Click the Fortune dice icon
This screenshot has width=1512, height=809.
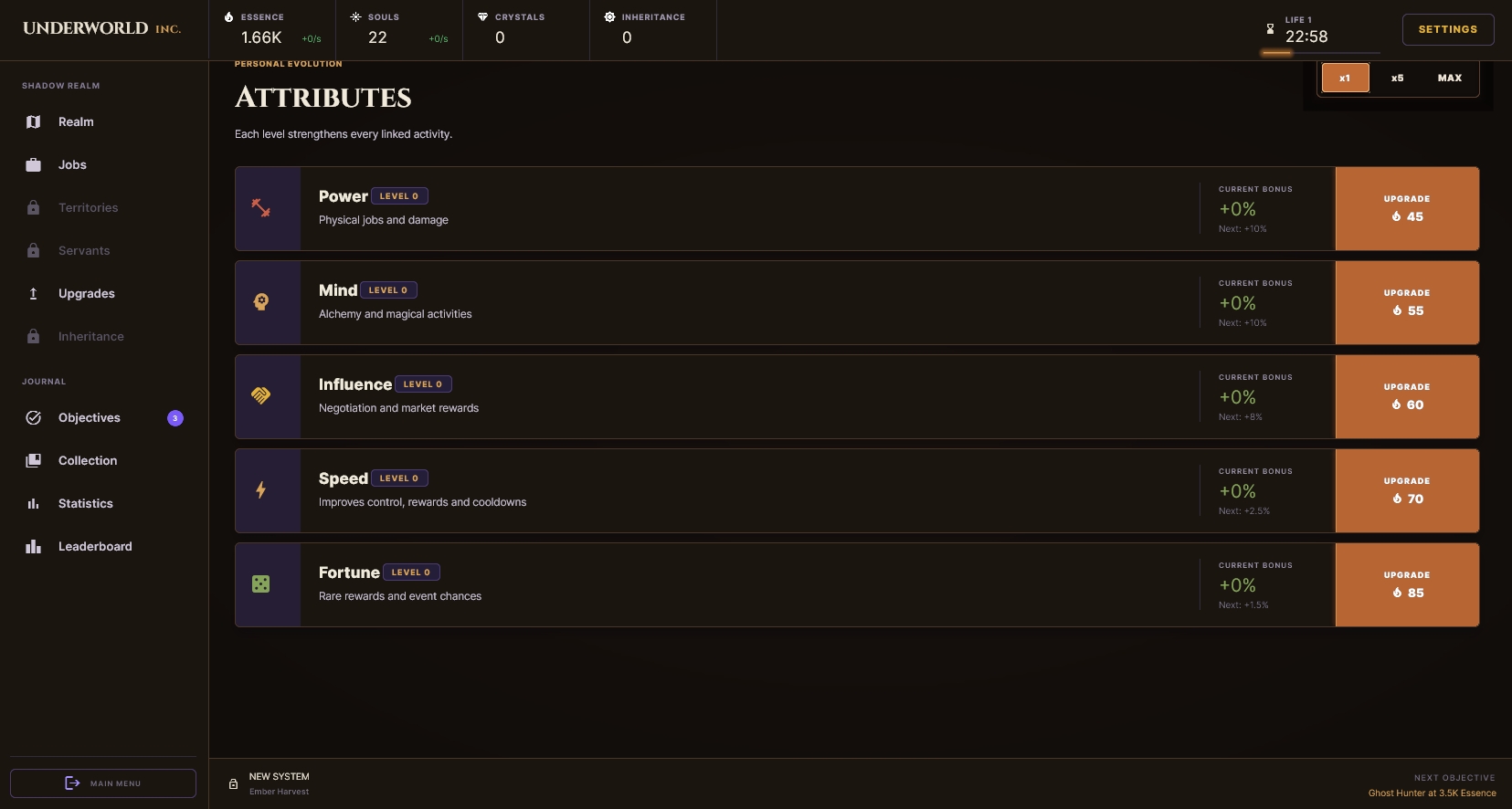point(261,584)
